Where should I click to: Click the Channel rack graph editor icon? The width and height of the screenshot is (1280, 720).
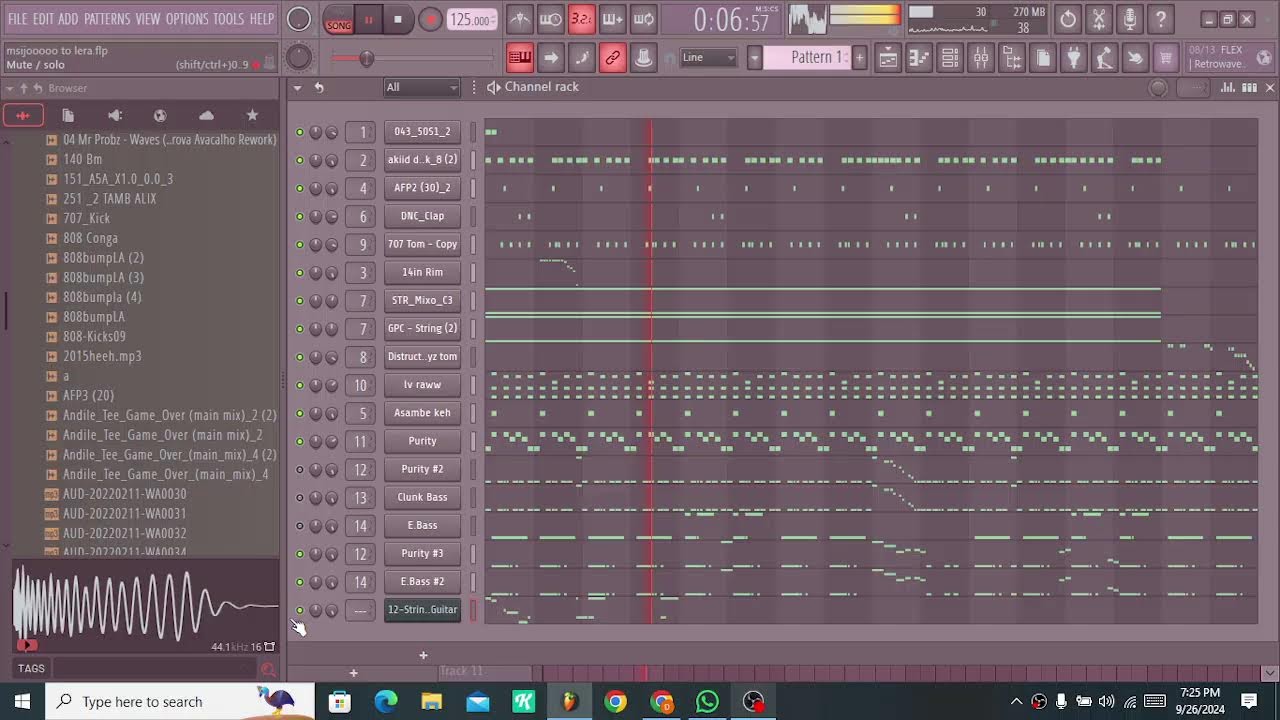(1228, 88)
